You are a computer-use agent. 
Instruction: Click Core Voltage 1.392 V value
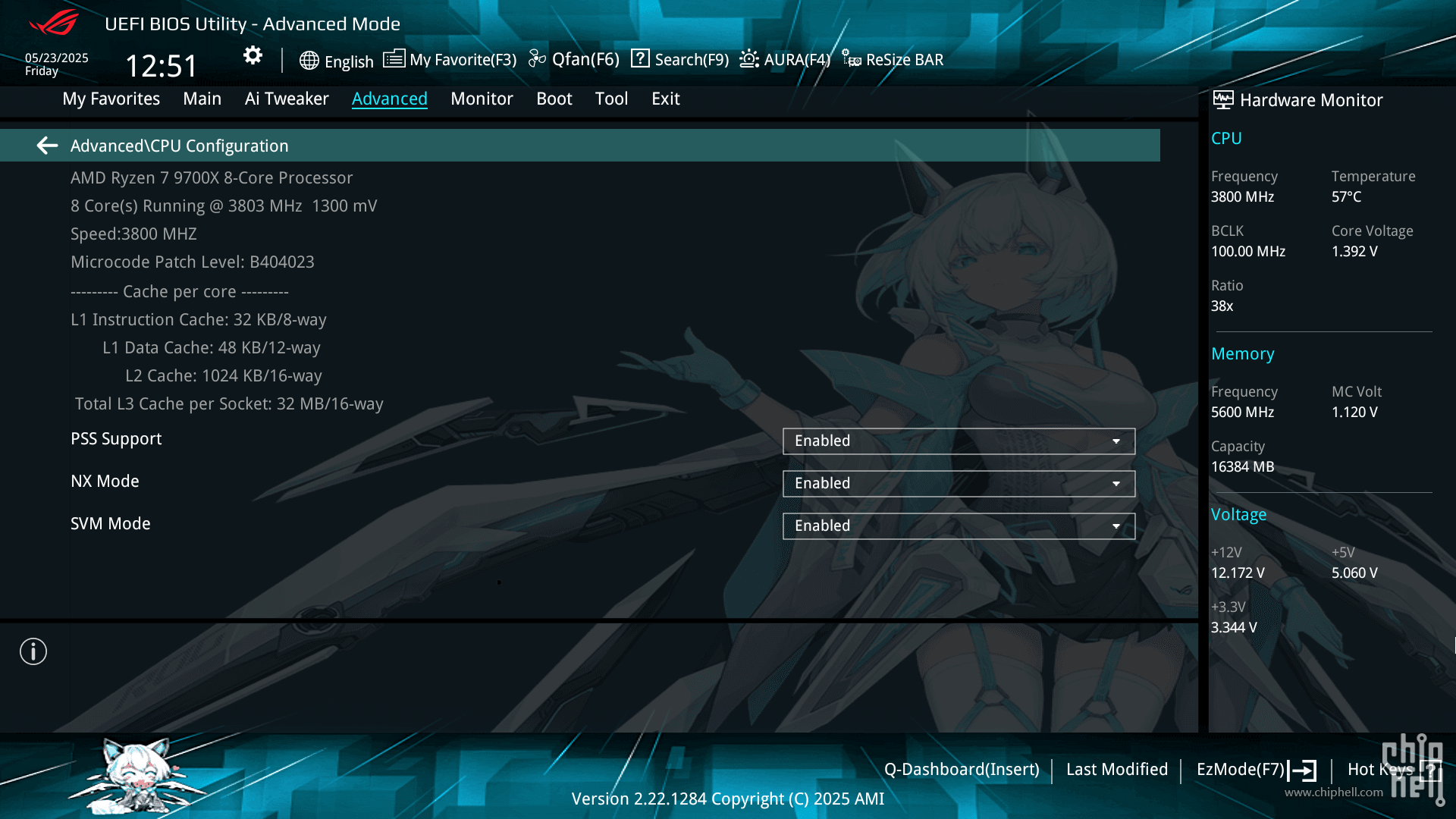[x=1354, y=252]
